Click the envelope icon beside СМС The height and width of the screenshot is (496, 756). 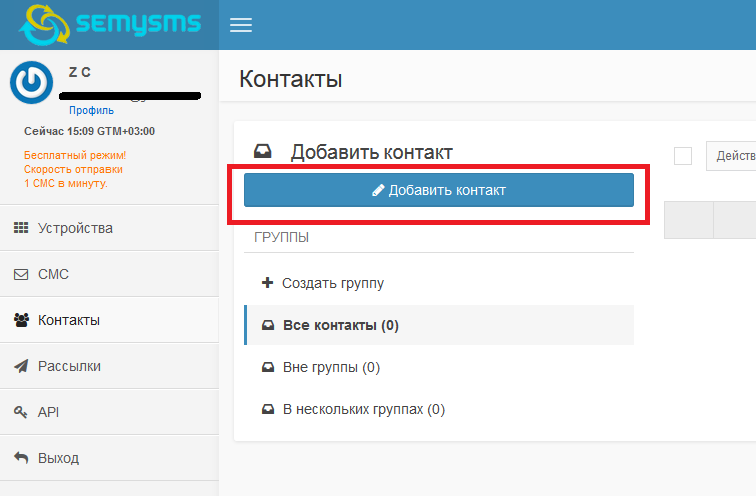pyautogui.click(x=20, y=274)
